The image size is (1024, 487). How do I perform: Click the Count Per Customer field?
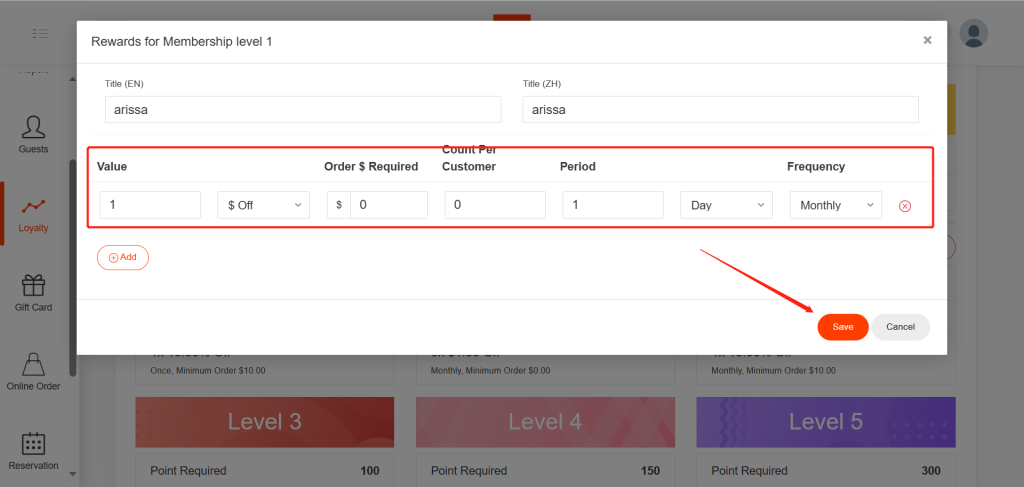[495, 205]
